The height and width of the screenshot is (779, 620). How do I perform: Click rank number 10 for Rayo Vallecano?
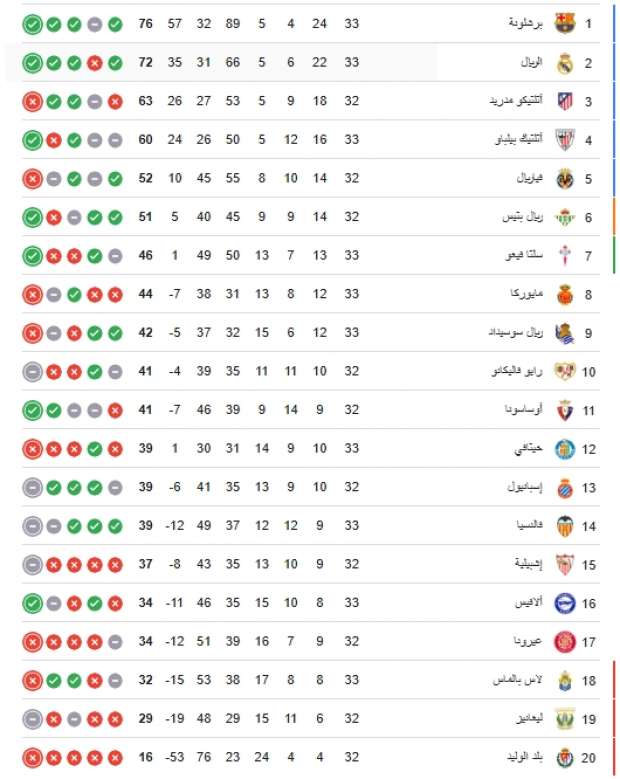(x=589, y=372)
